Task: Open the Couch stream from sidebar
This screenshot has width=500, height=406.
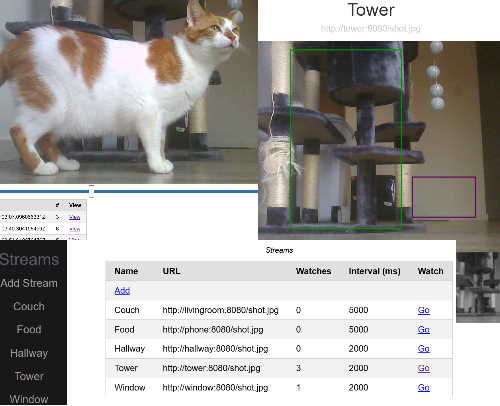Action: pos(29,306)
